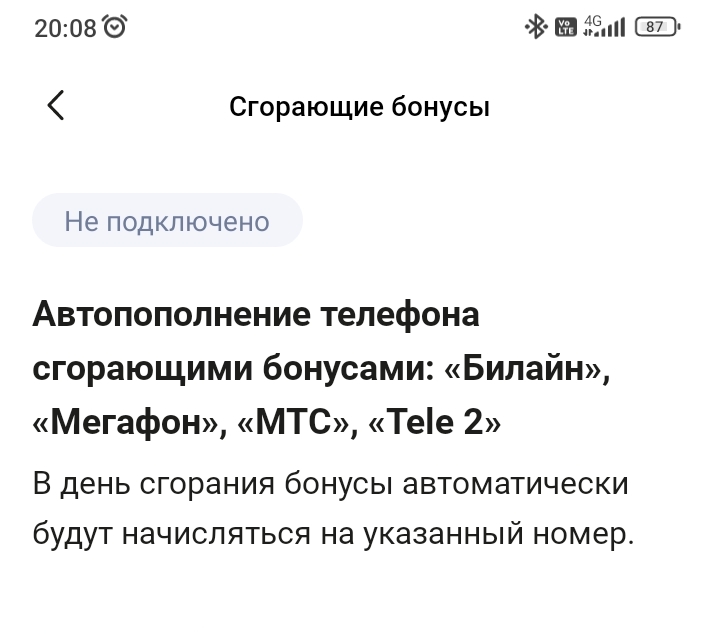720x634 pixels.
Task: Click the word «Автопополнение» in the heading
Action: click(170, 314)
